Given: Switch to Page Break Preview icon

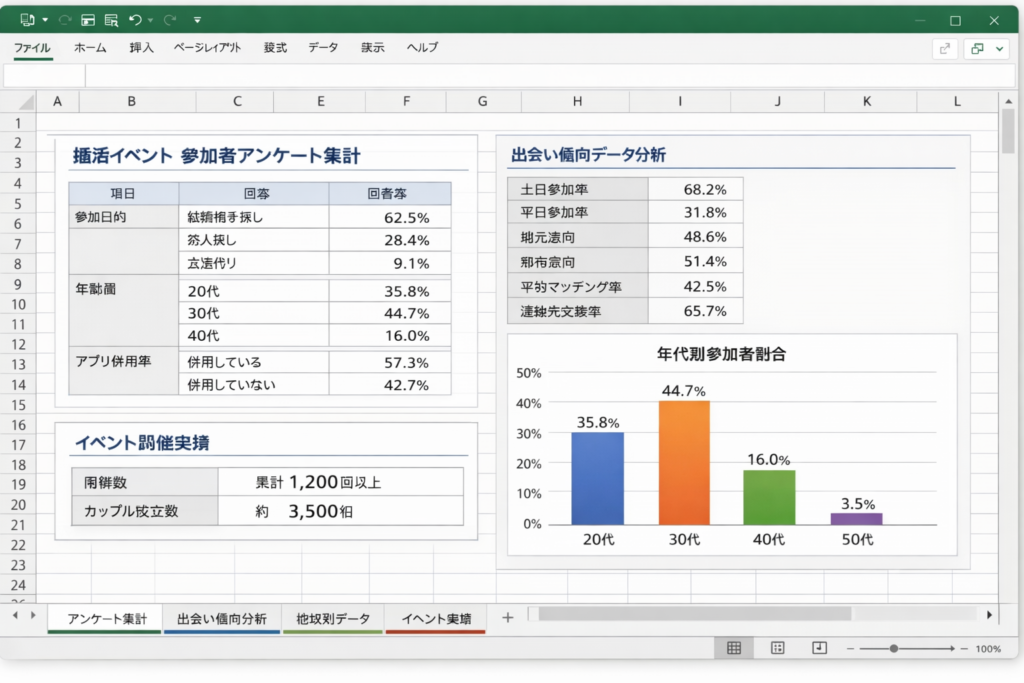Looking at the screenshot, I should point(820,648).
